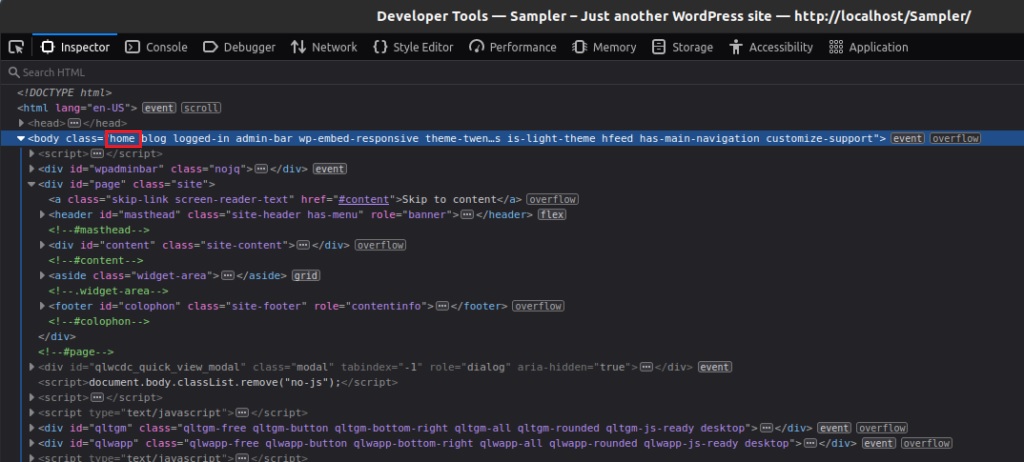The image size is (1024, 462).
Task: Expand the qlwapp div node
Action: 32,443
